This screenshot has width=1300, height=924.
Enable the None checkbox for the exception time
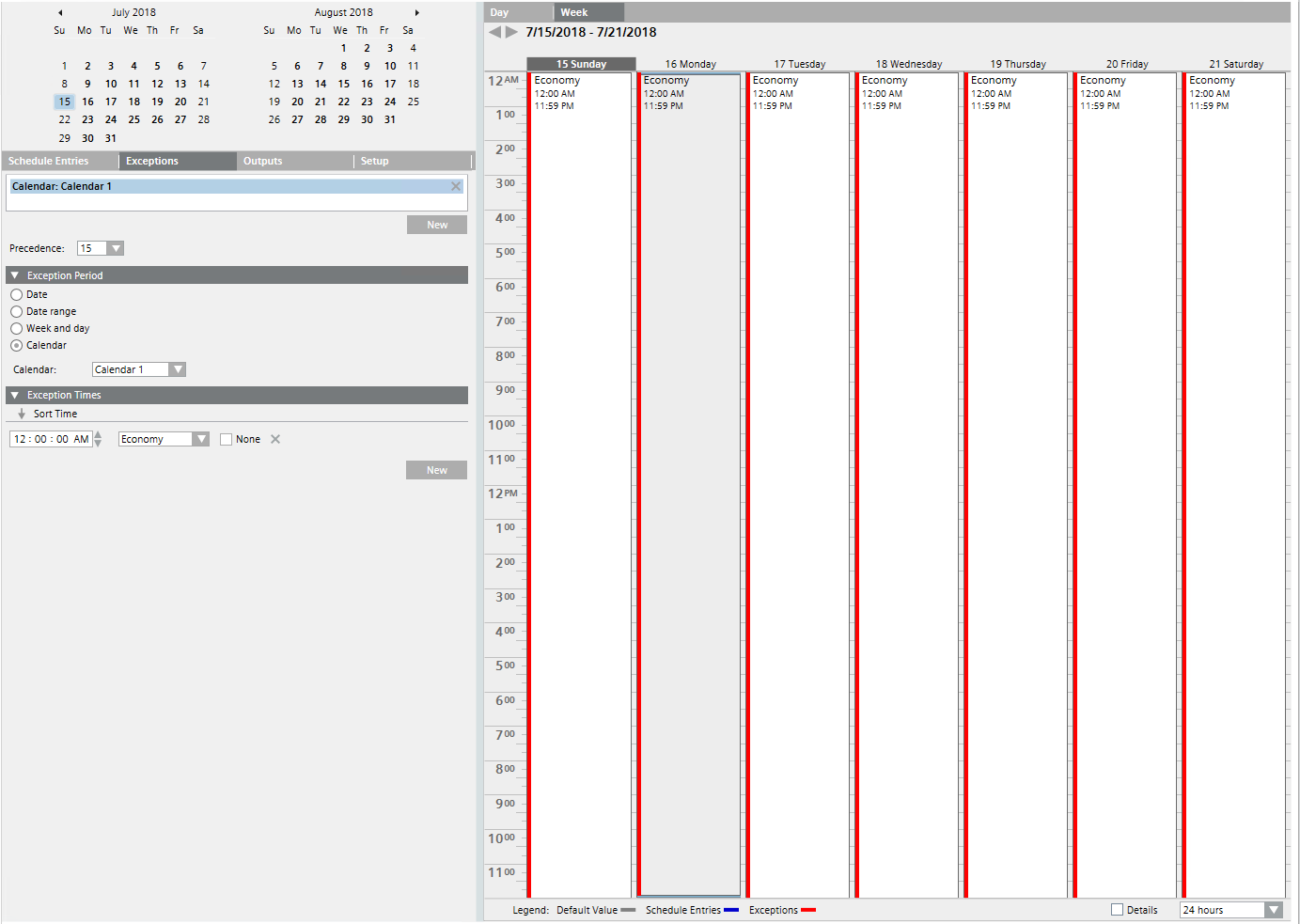coord(226,438)
